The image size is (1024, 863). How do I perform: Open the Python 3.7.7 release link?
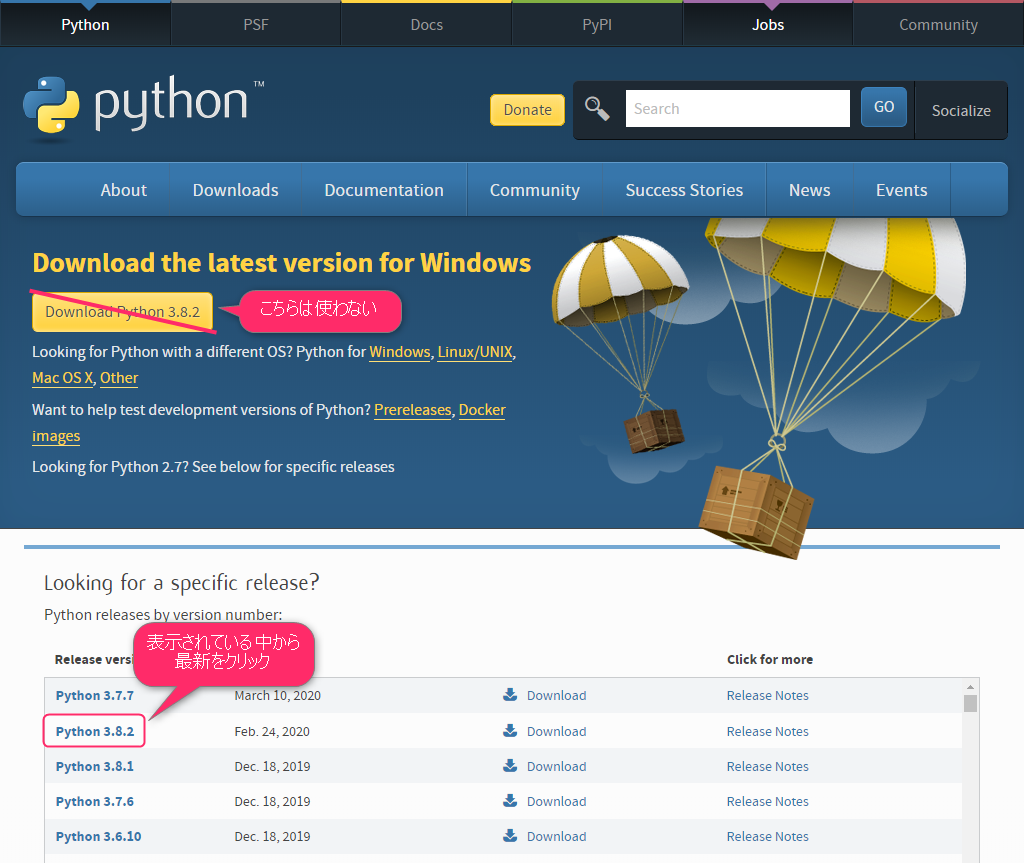coord(95,695)
